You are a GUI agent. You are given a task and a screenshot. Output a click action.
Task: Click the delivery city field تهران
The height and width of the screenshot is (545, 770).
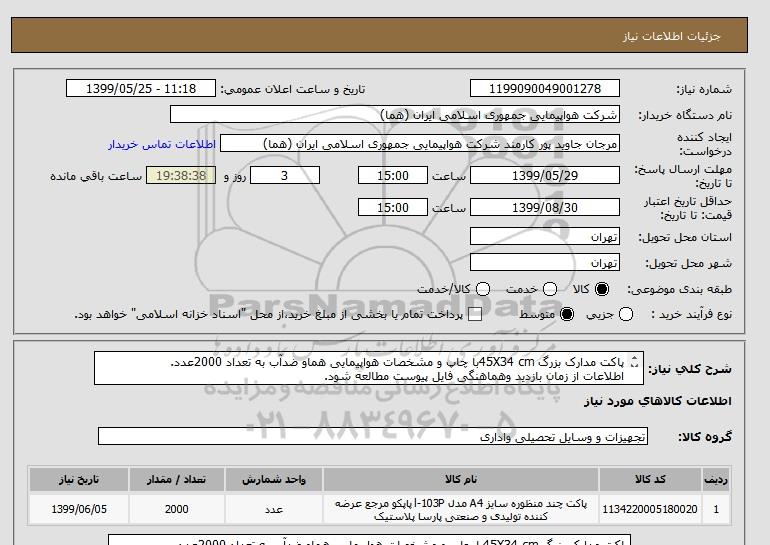pyautogui.click(x=545, y=262)
